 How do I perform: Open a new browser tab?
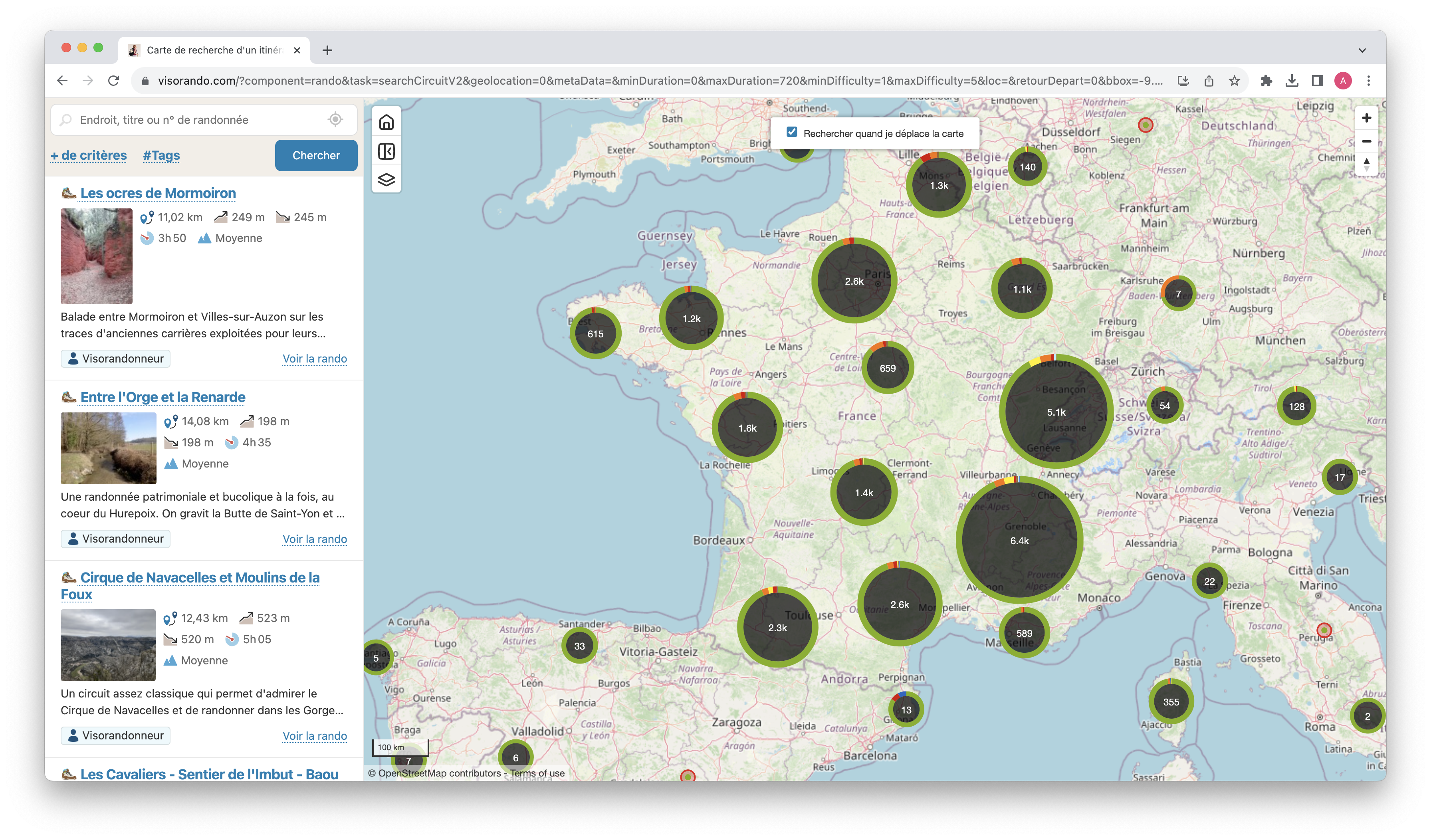point(327,50)
